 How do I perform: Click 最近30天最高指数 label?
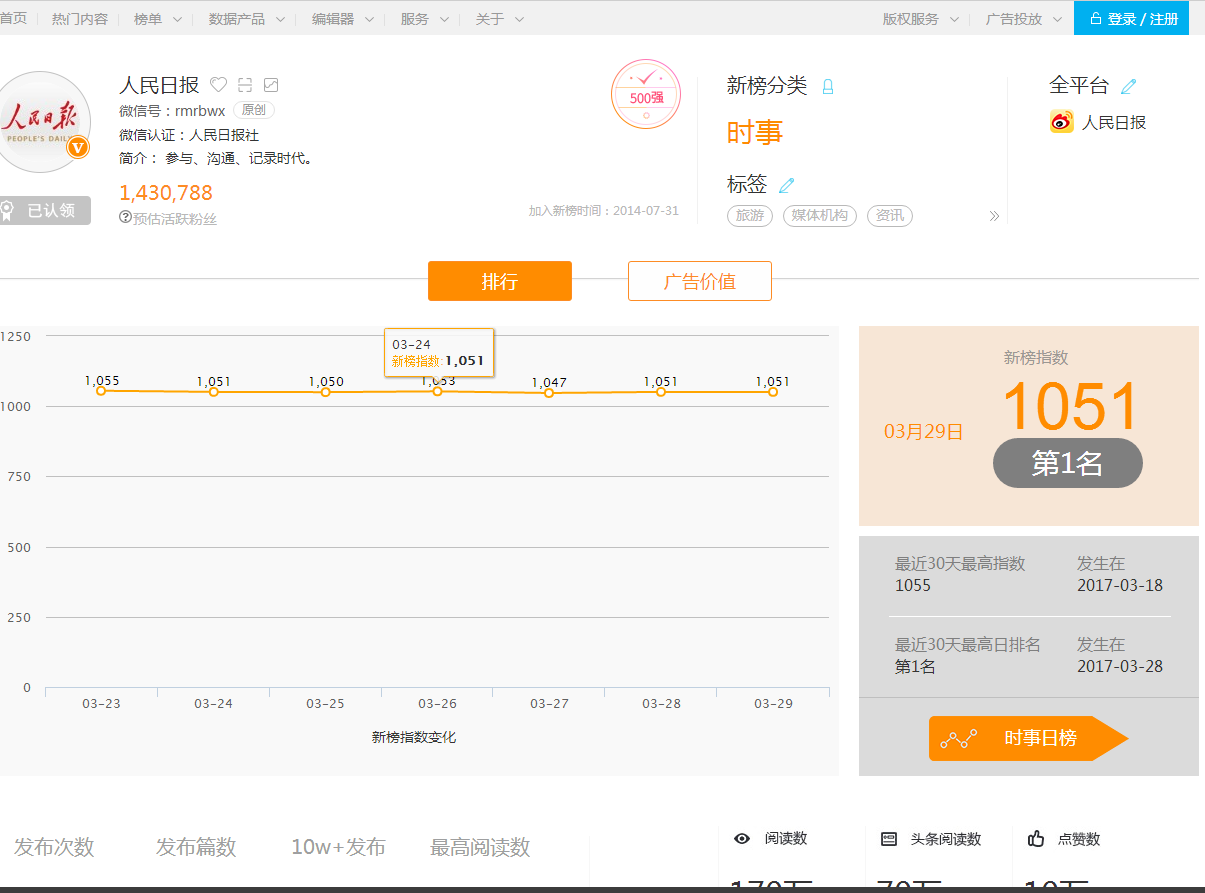pos(960,564)
